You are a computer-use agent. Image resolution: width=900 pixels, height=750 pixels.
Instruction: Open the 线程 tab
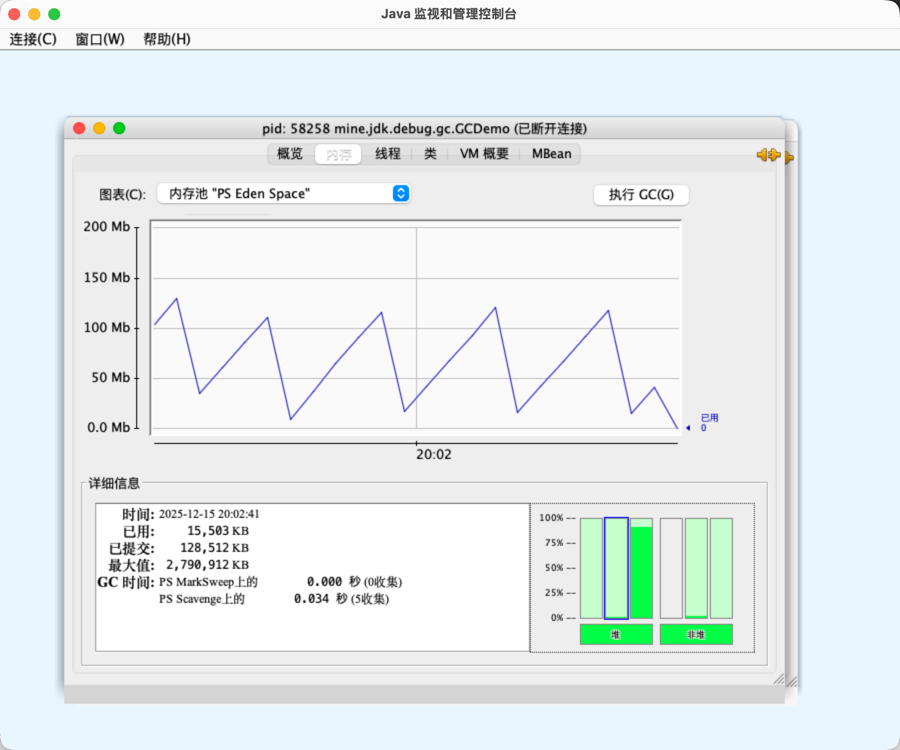tap(388, 154)
